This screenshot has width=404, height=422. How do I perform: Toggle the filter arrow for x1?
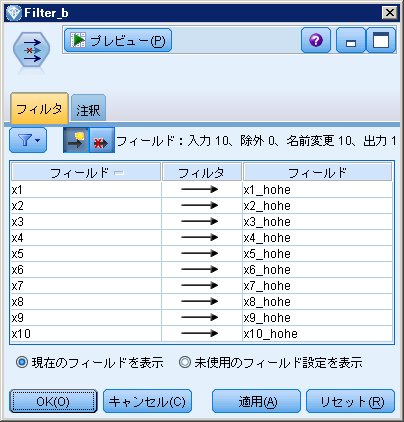click(200, 190)
